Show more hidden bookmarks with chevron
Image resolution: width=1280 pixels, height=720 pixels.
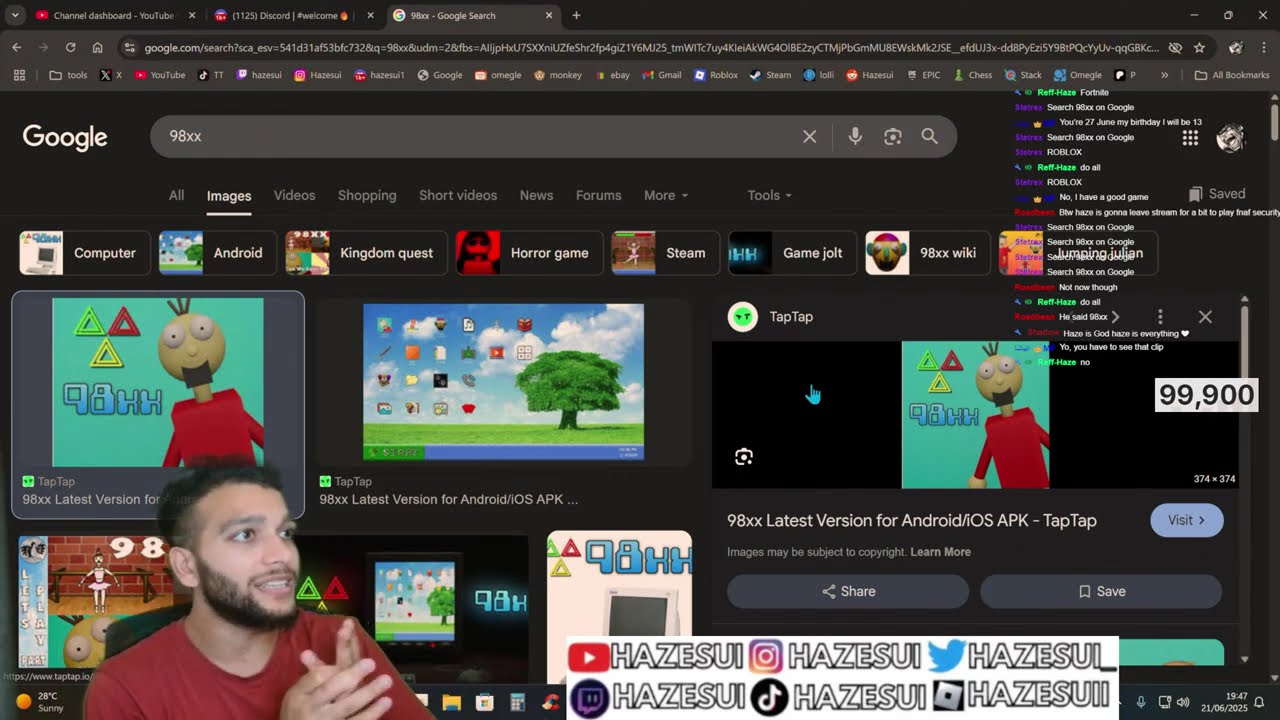(1164, 75)
